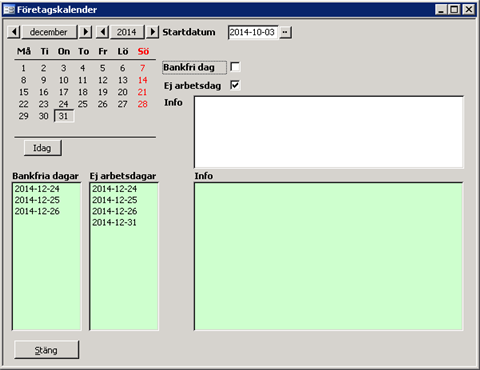Select 2014-12-31 in Ej arbetsdagar list
The height and width of the screenshot is (370, 480).
(114, 223)
